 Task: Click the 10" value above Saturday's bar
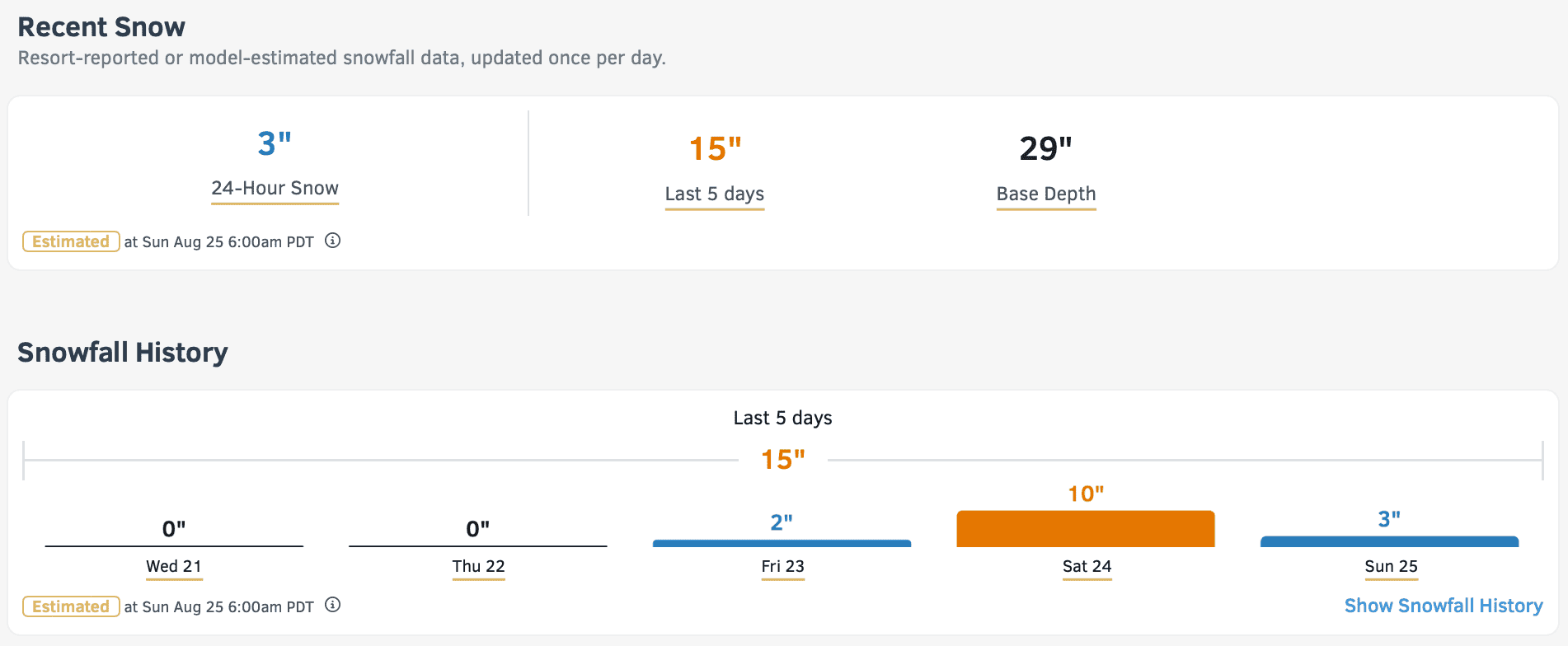[x=1086, y=494]
